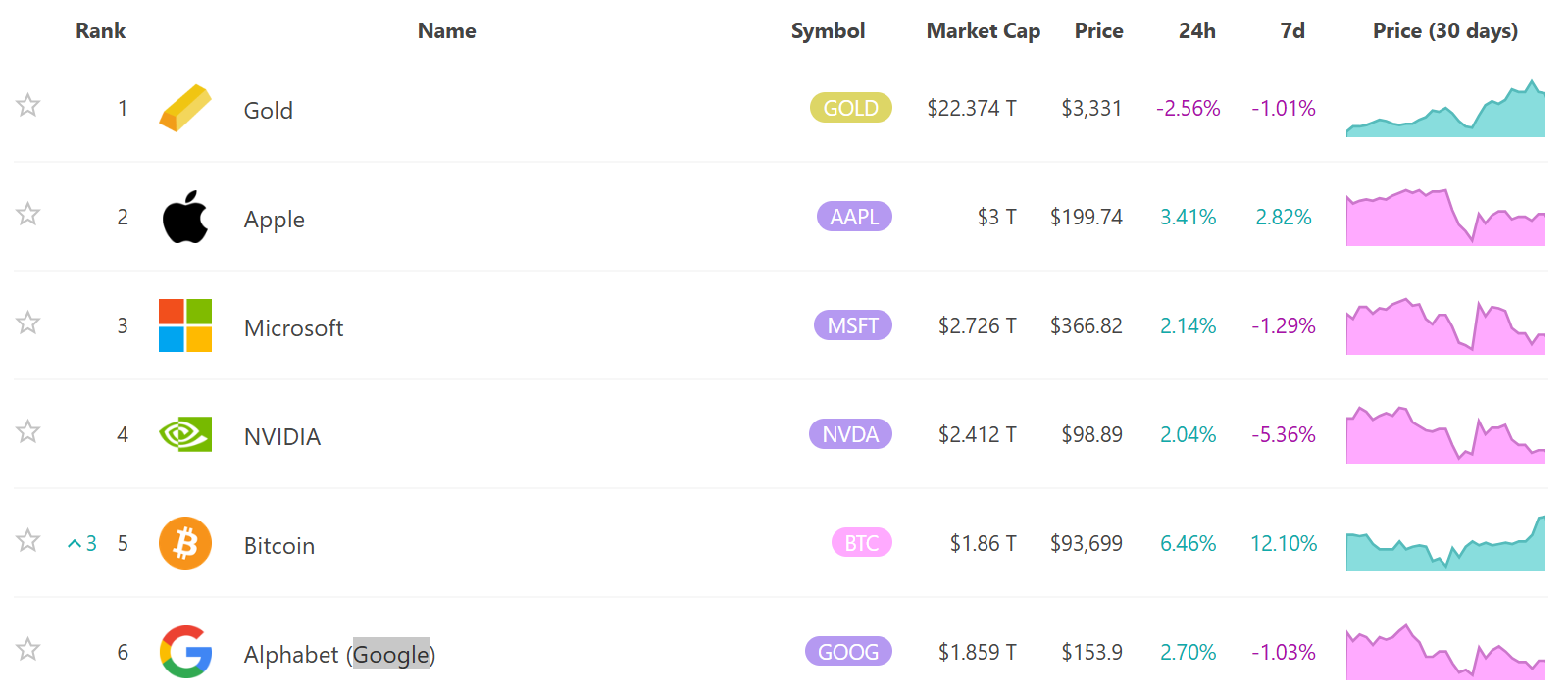Star the Alphabet (Google) row
Screen dimensions: 1568x695
tap(28, 649)
